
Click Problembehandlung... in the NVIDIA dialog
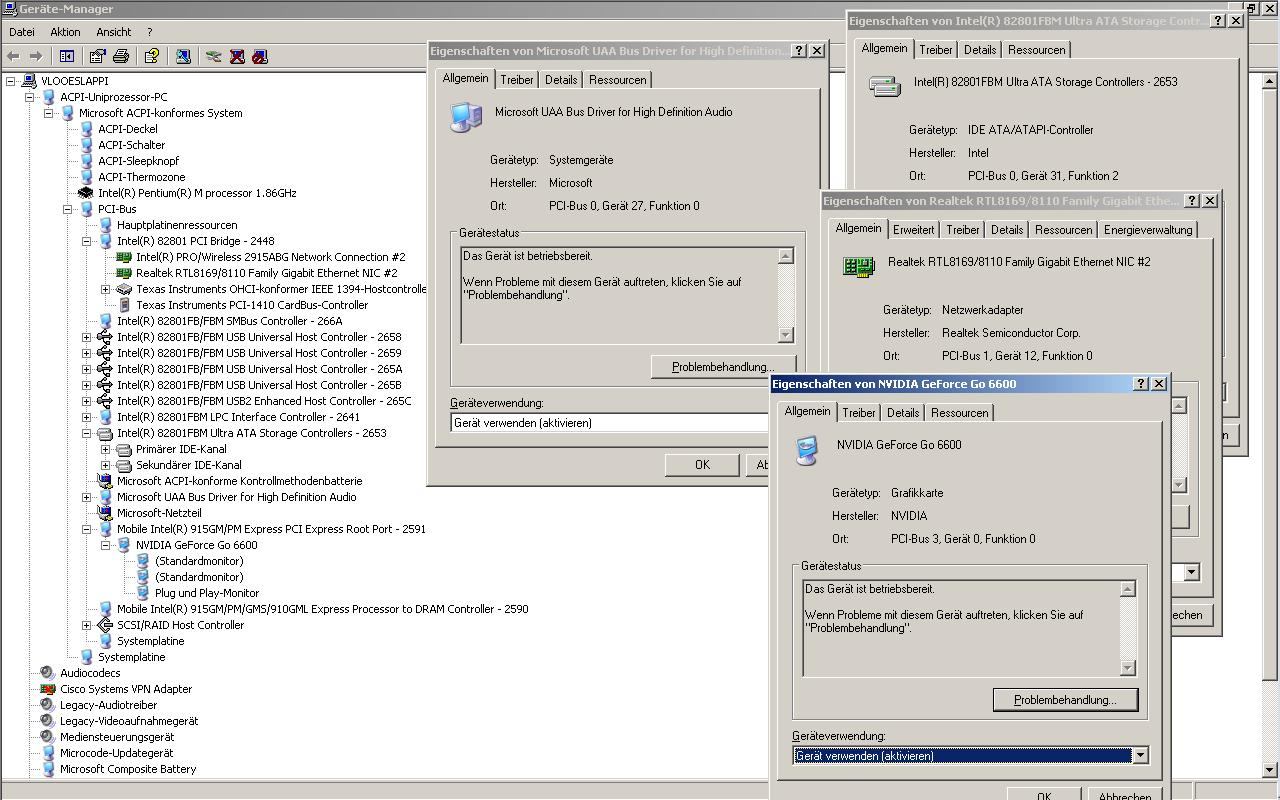1065,700
